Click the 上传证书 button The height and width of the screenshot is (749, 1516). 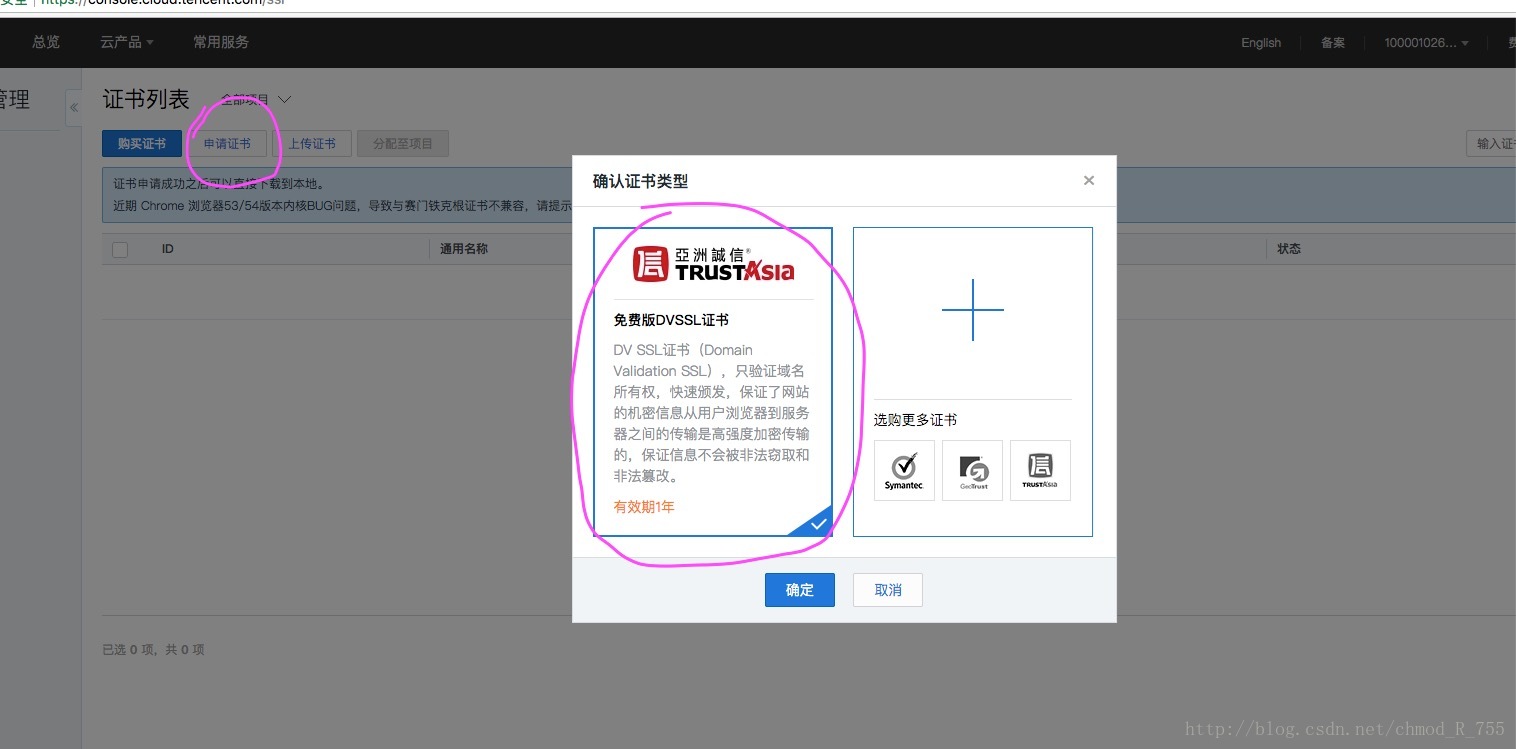click(312, 144)
